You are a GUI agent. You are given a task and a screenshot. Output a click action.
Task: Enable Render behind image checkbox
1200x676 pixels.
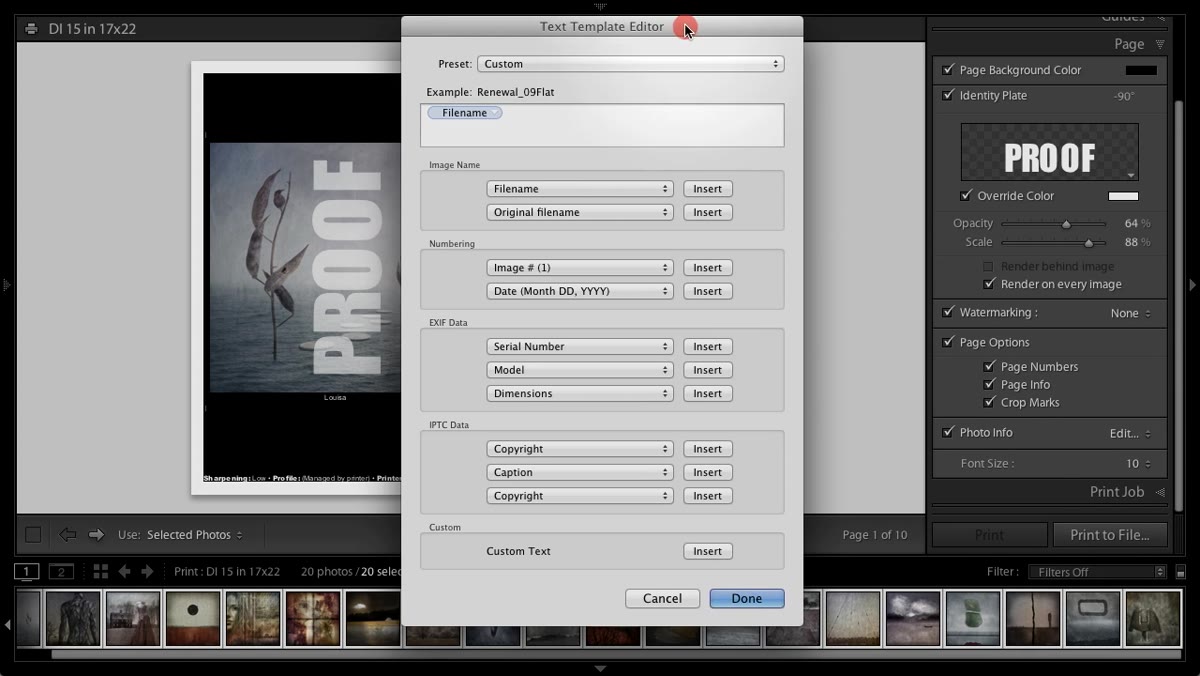click(988, 266)
